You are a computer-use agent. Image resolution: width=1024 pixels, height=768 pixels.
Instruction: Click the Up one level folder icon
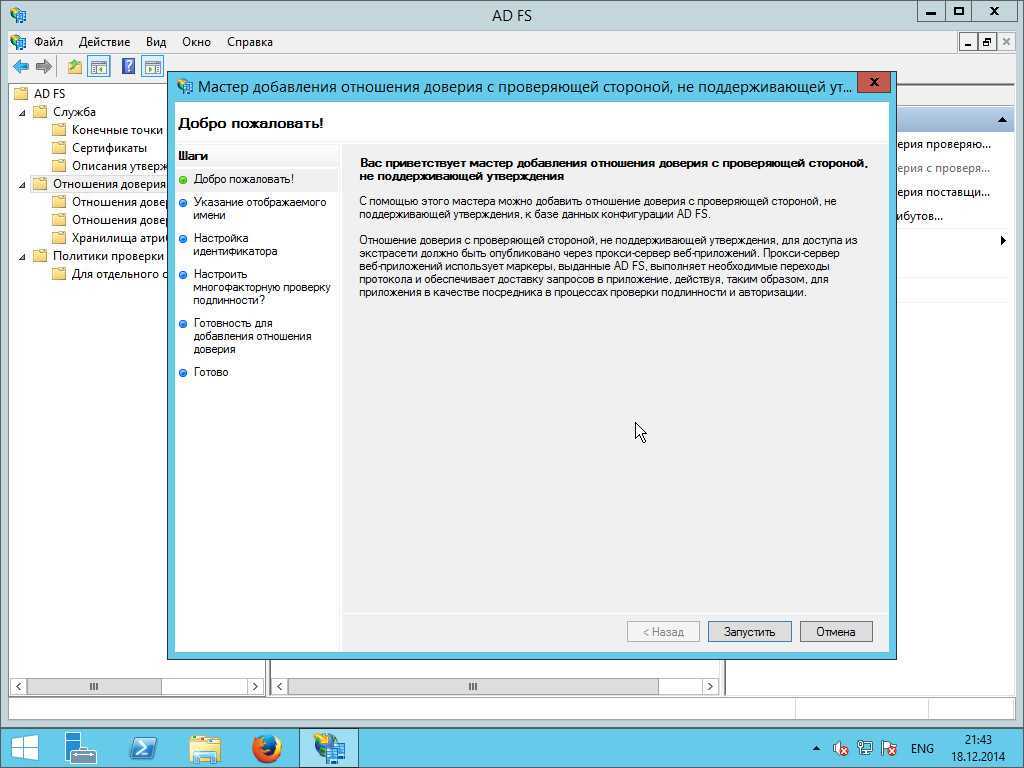75,67
